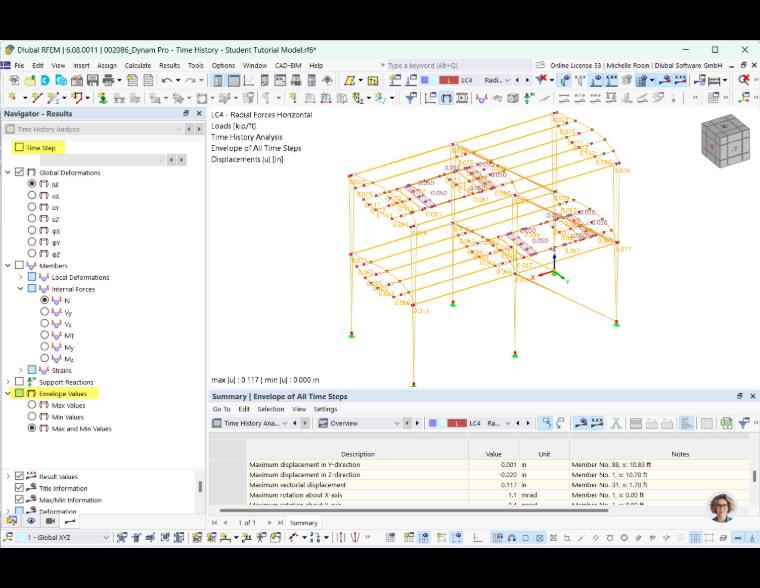
Task: Collapse the Global Deformations tree node
Action: coord(8,172)
